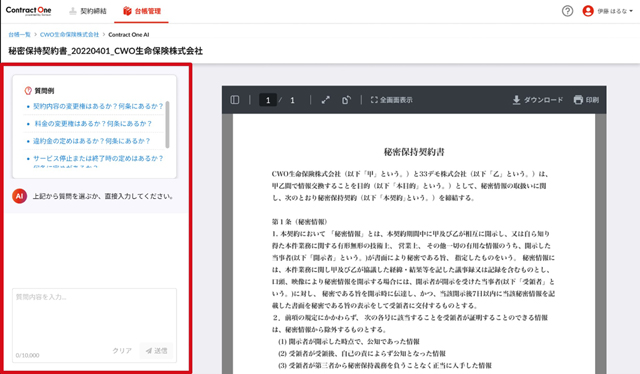Enter full screen view (全画面表示)

[x=391, y=100]
